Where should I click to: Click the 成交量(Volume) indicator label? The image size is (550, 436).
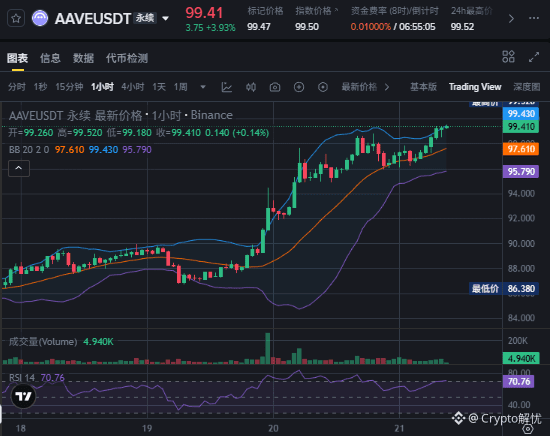(x=43, y=342)
